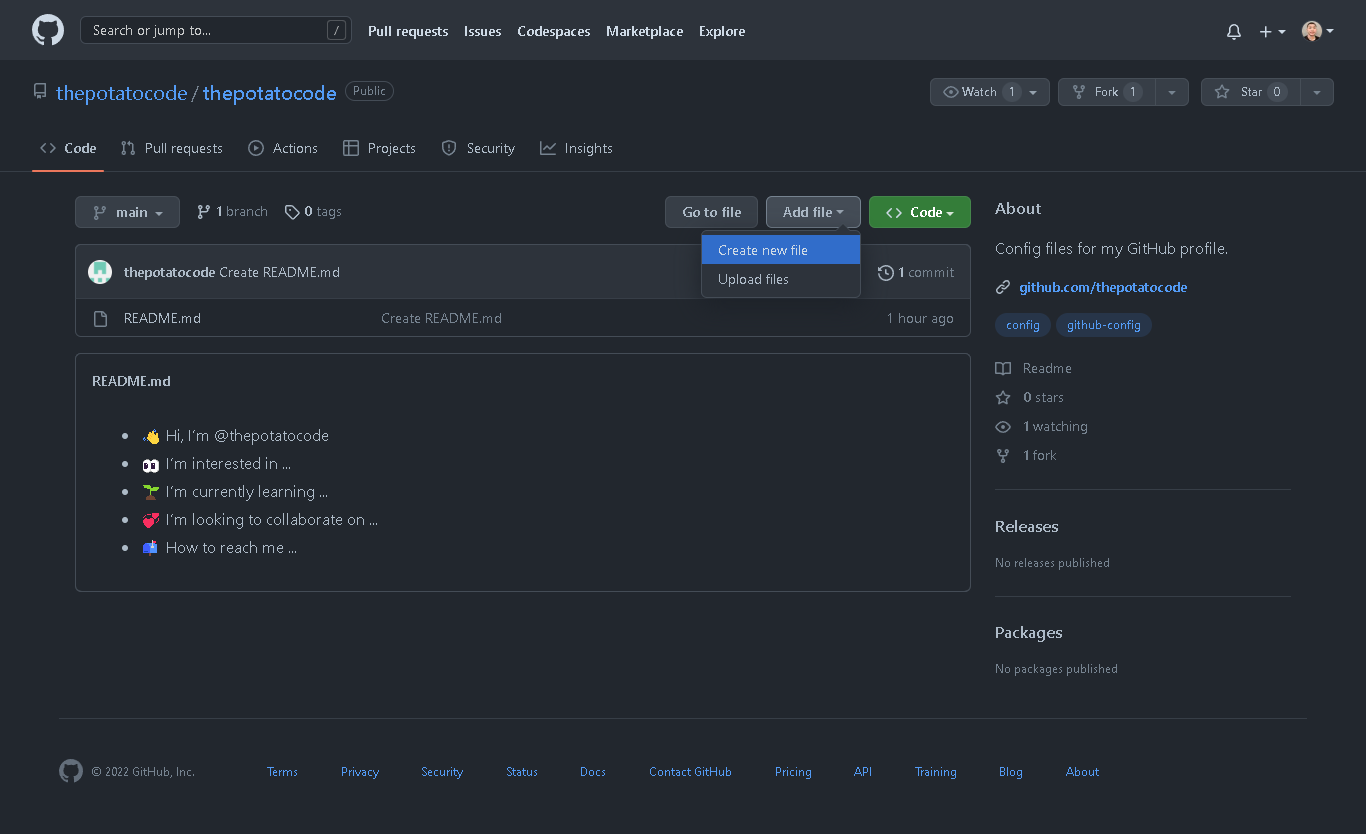Open the Contact GitHub footer link
Image resolution: width=1366 pixels, height=835 pixels.
(x=690, y=772)
